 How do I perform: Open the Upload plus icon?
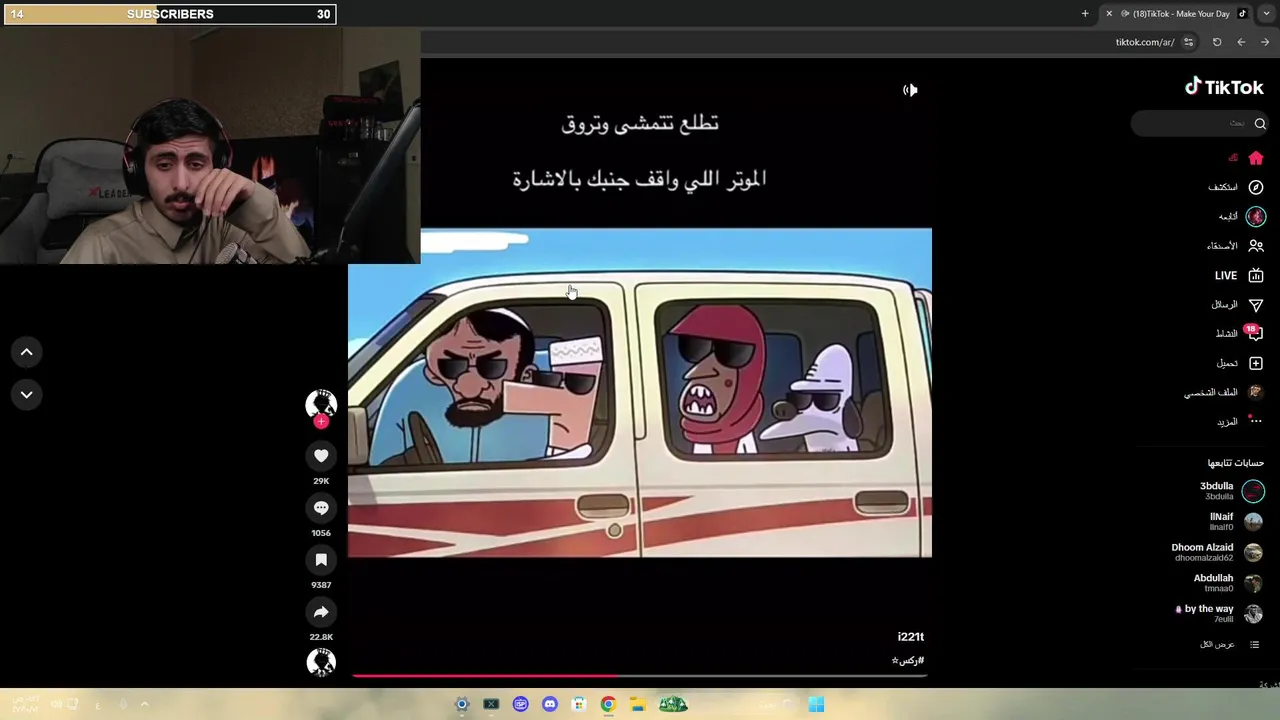pos(1256,363)
